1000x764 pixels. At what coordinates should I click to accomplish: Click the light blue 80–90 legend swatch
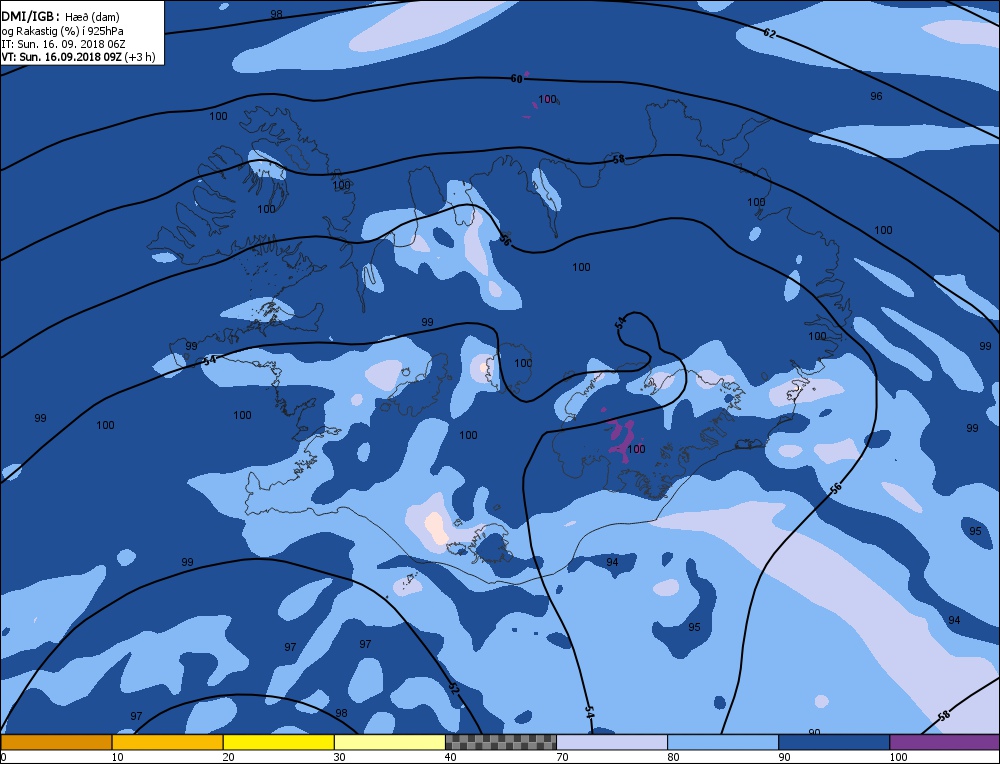pyautogui.click(x=723, y=742)
